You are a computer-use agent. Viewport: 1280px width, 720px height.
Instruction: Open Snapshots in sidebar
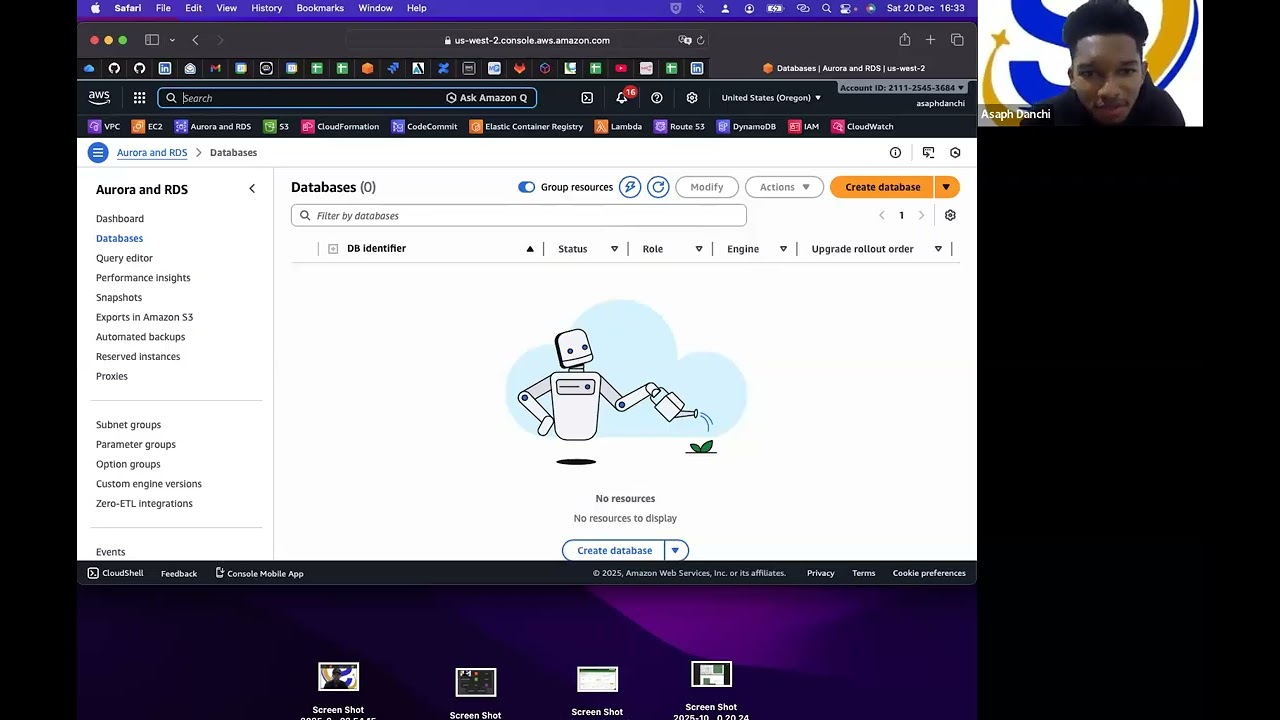(x=119, y=298)
